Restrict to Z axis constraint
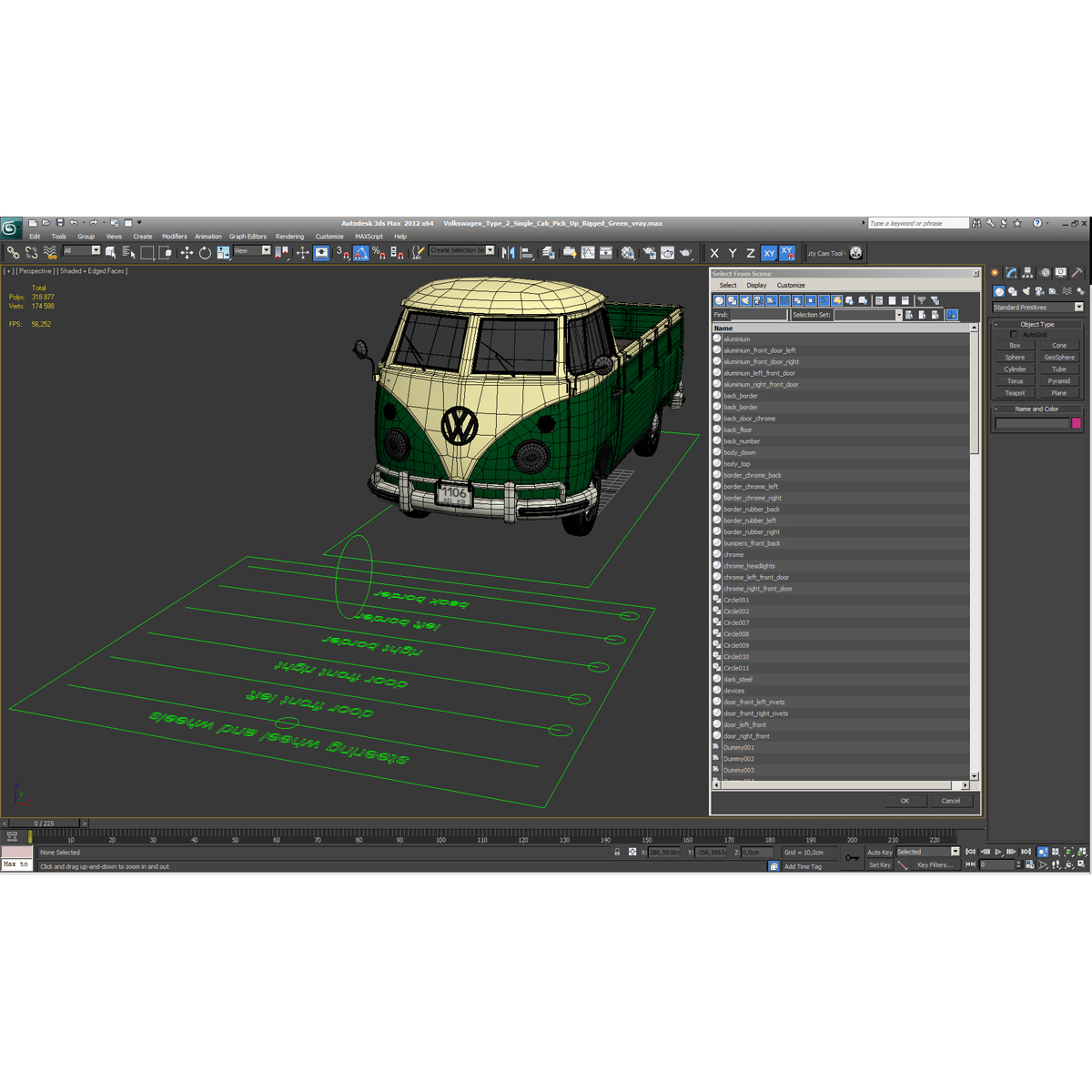The height and width of the screenshot is (1092, 1092). [x=751, y=253]
